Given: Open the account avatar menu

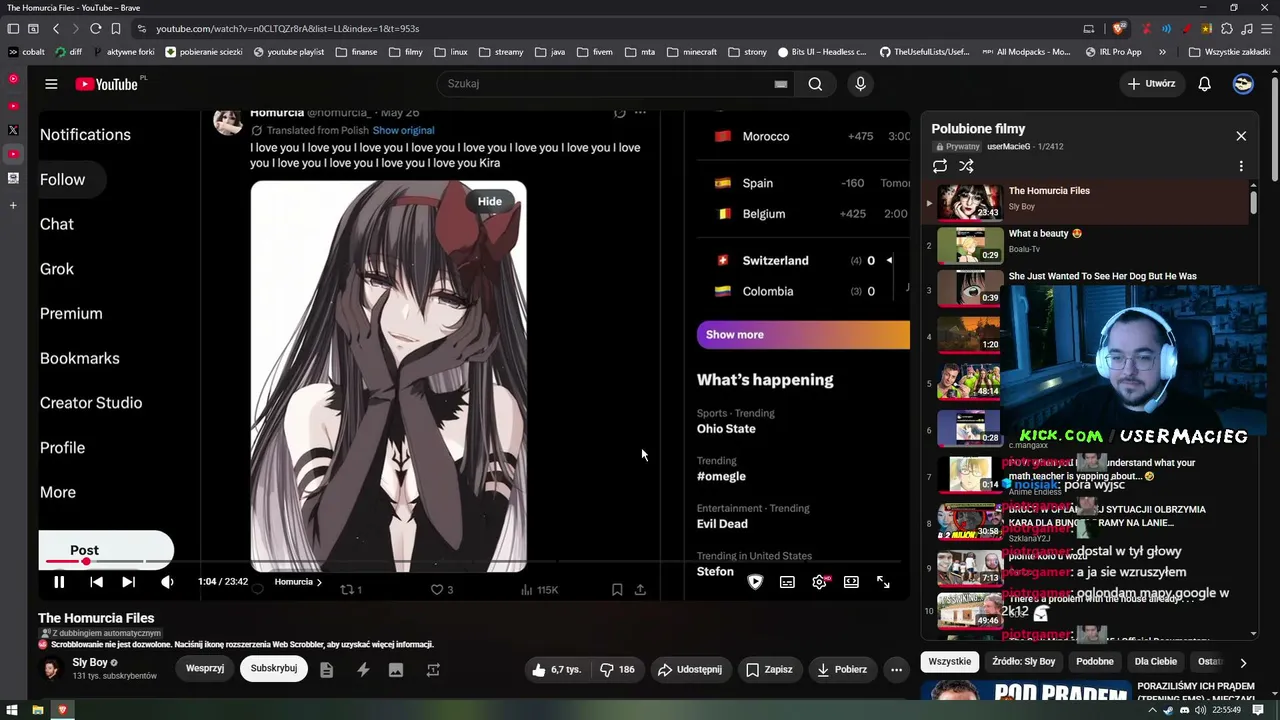Looking at the screenshot, I should (1243, 84).
